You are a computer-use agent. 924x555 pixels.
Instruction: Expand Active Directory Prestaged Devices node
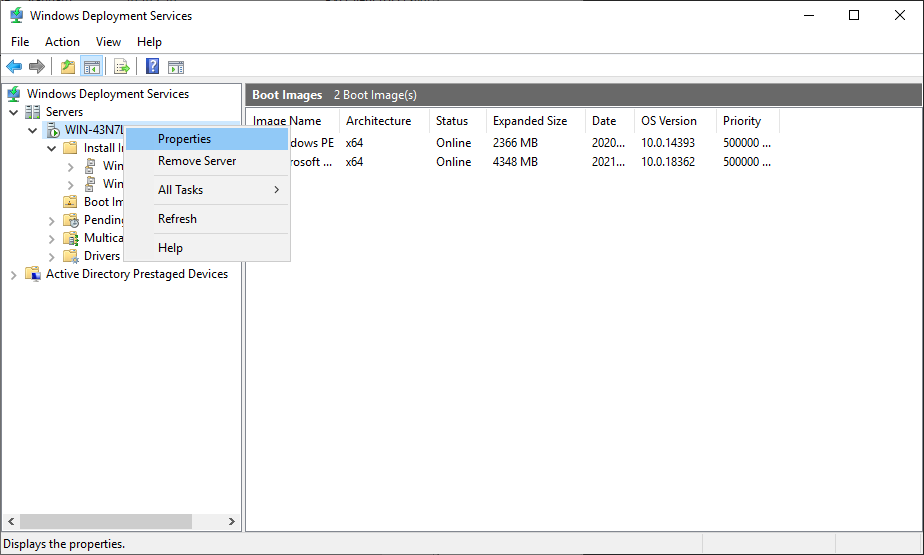(x=14, y=275)
